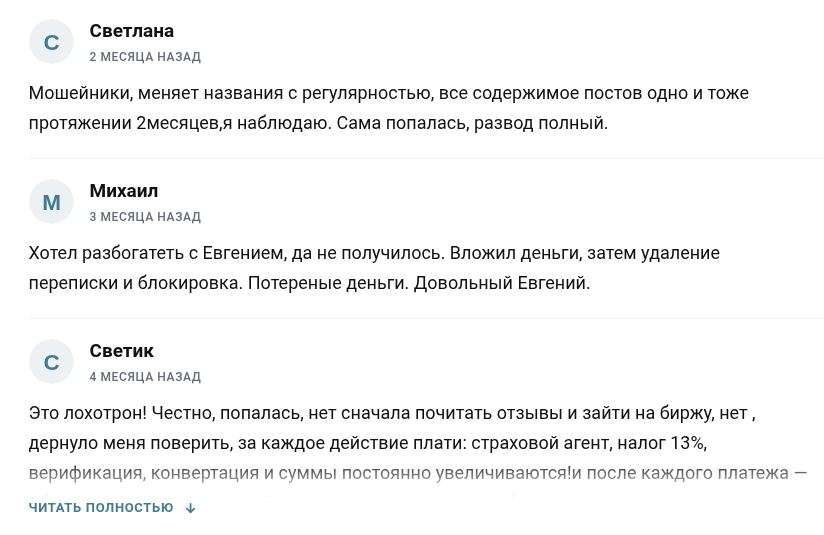824x535 pixels.
Task: Click the reviewer name Светлана
Action: point(132,31)
